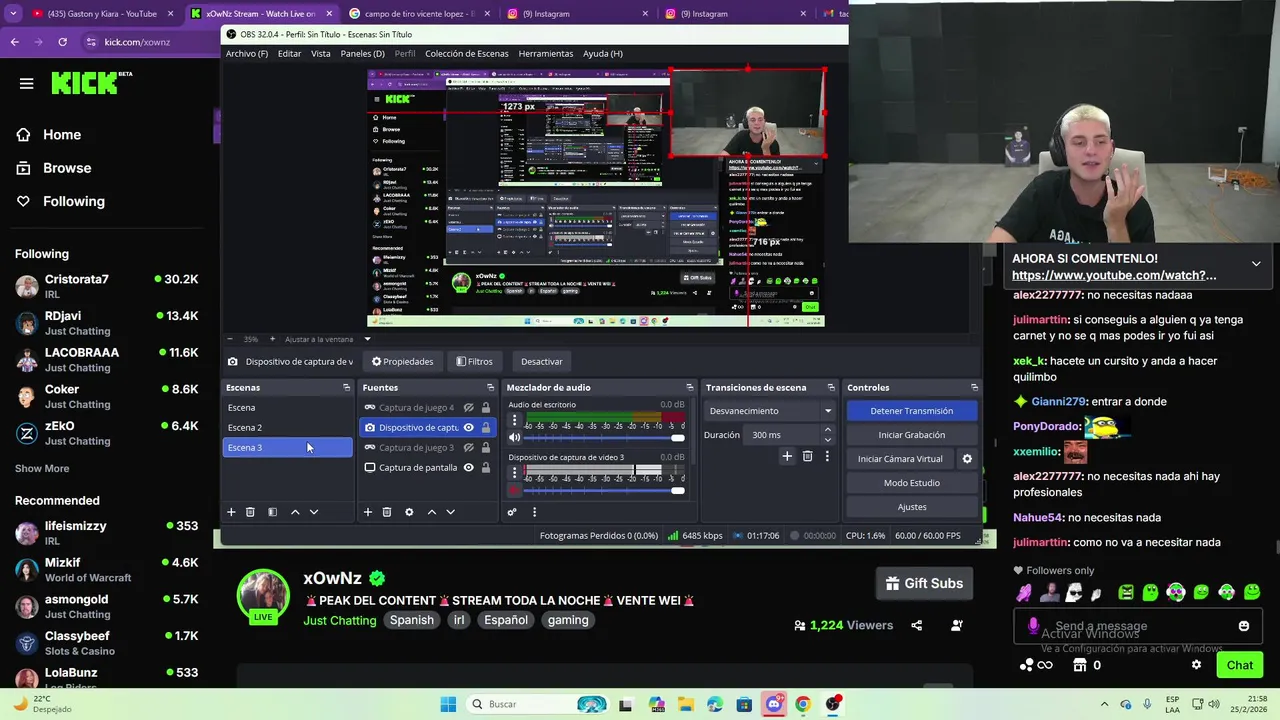Open virtual camera settings gear

(967, 459)
